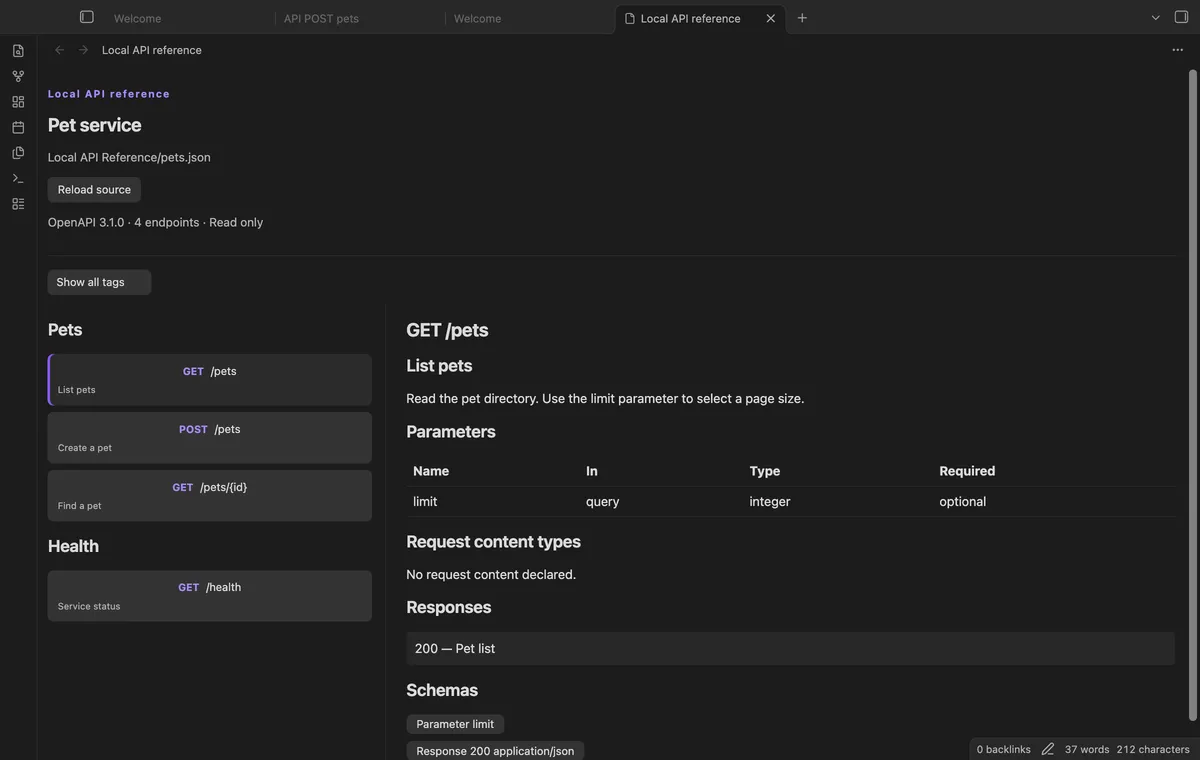Click the Show all tags button

click(x=99, y=282)
